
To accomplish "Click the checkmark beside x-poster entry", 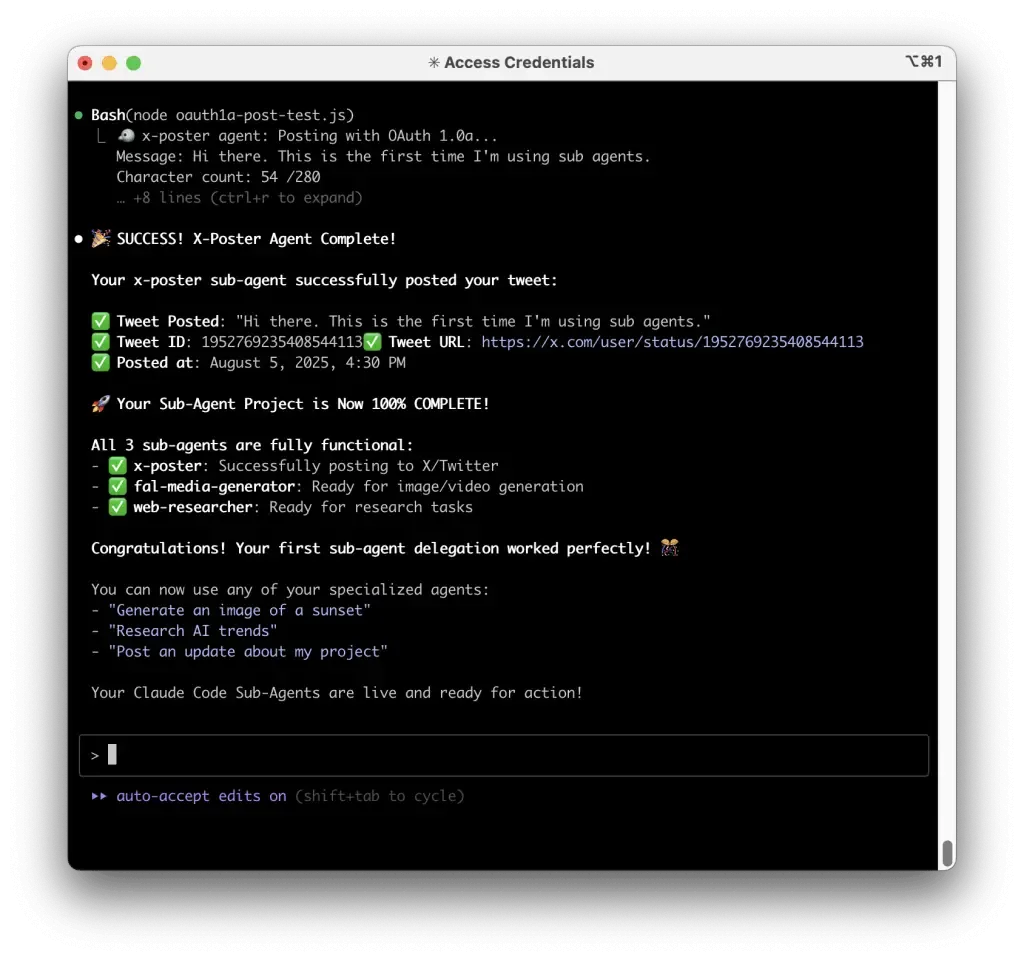I will click(118, 466).
